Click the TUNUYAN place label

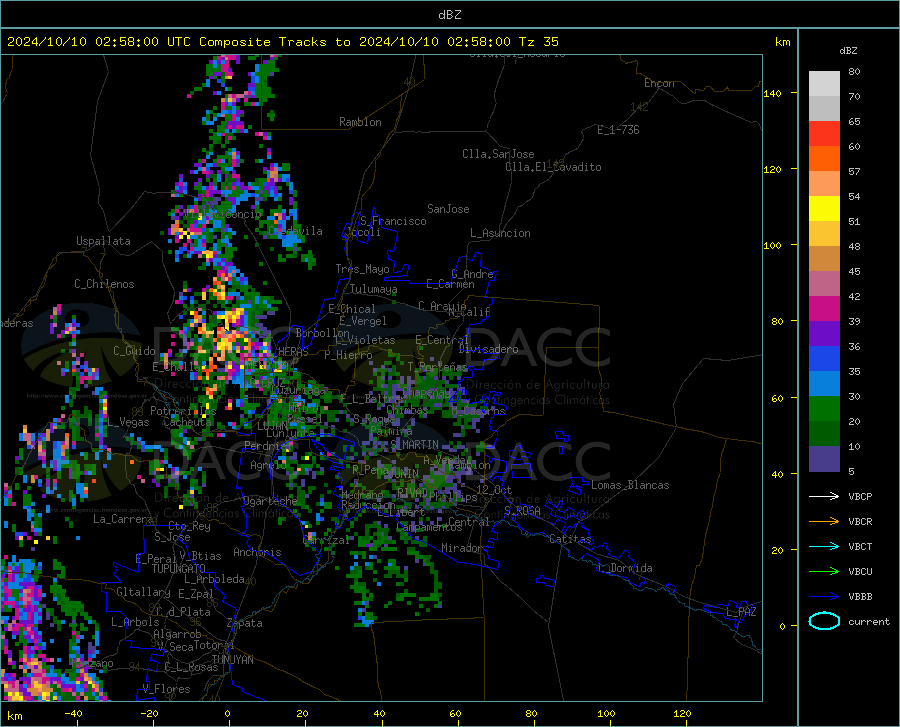click(x=232, y=660)
